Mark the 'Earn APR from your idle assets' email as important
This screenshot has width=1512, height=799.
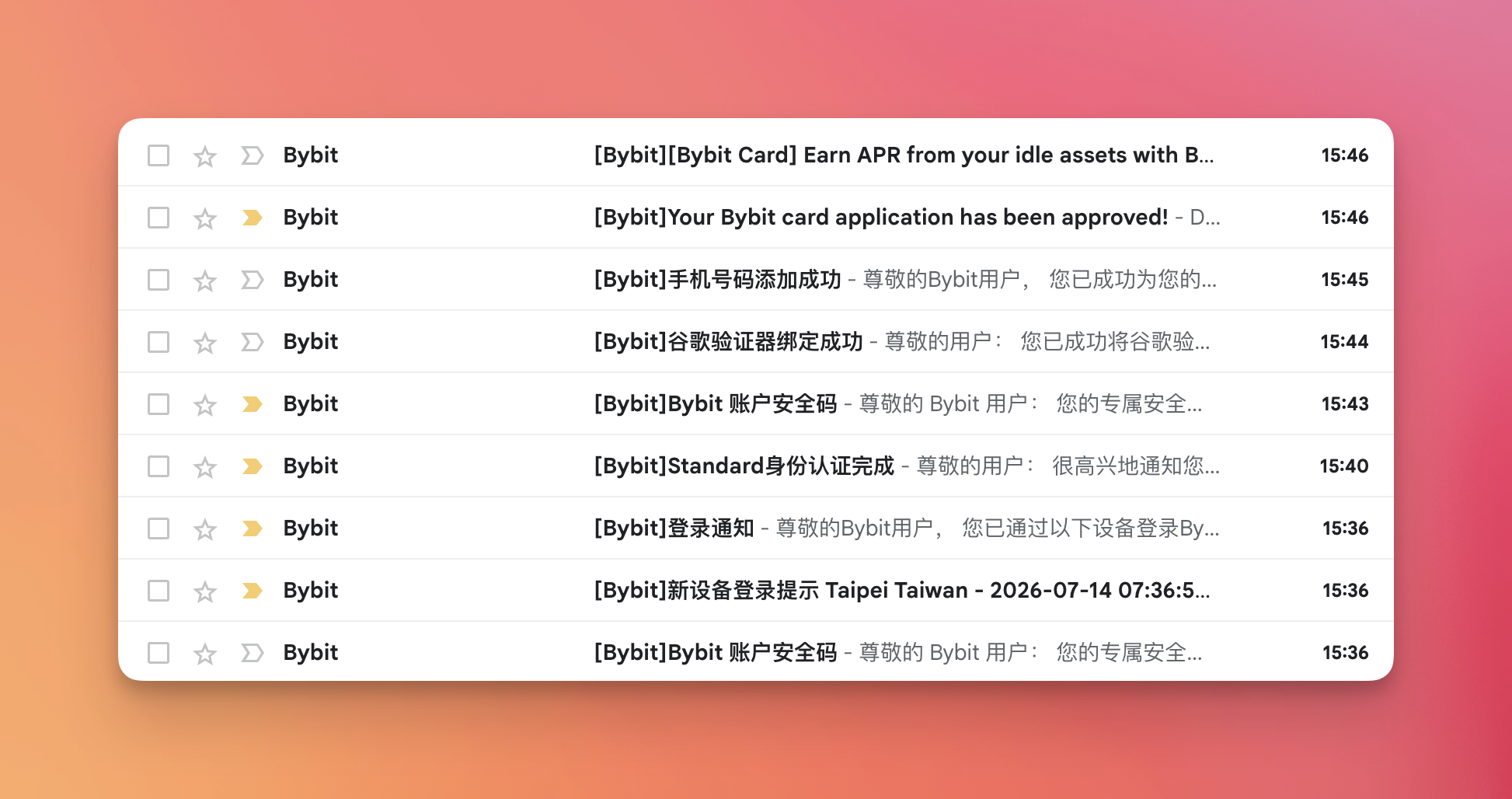click(252, 155)
